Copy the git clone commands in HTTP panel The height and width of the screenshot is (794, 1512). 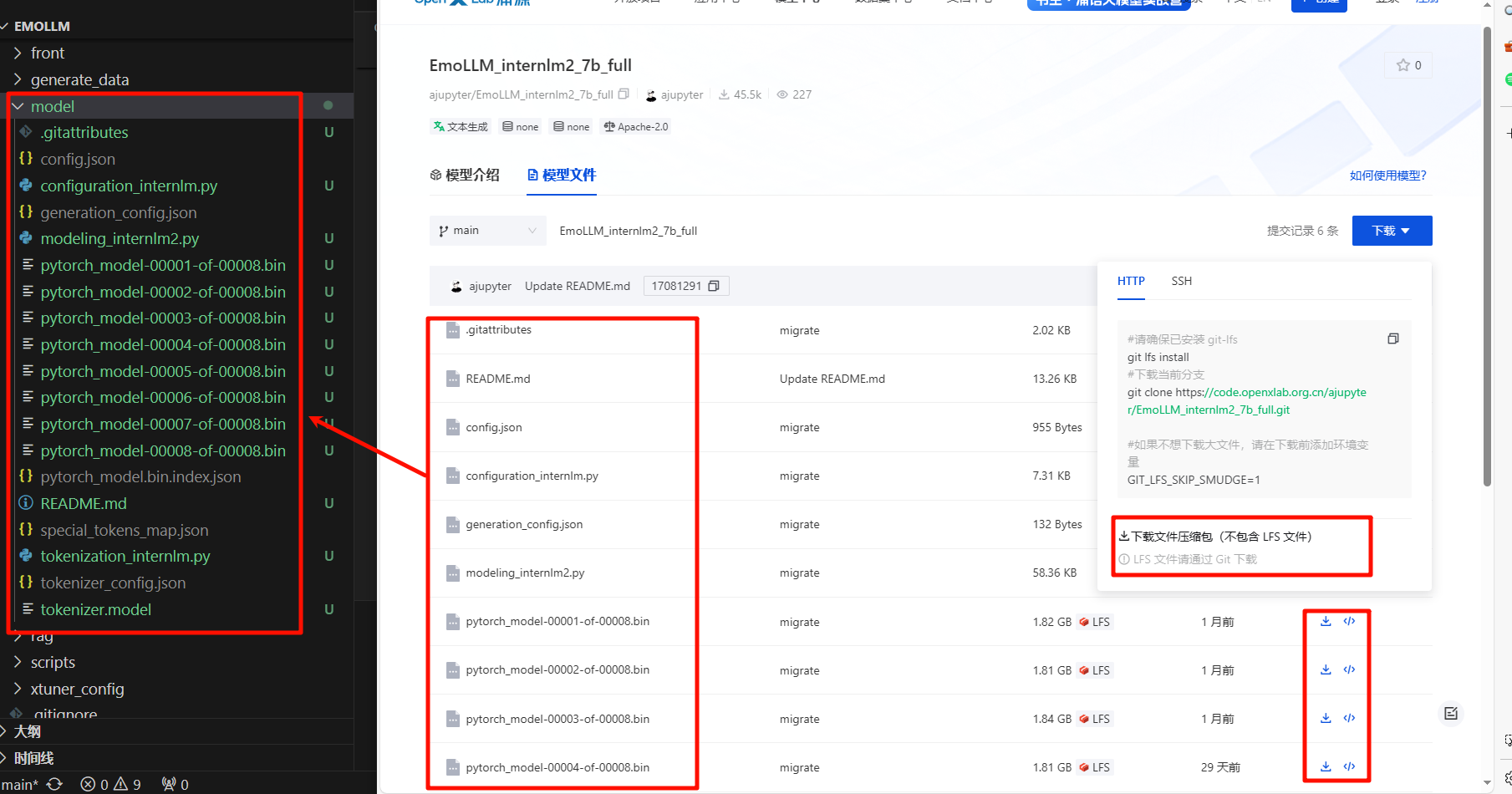click(1392, 338)
